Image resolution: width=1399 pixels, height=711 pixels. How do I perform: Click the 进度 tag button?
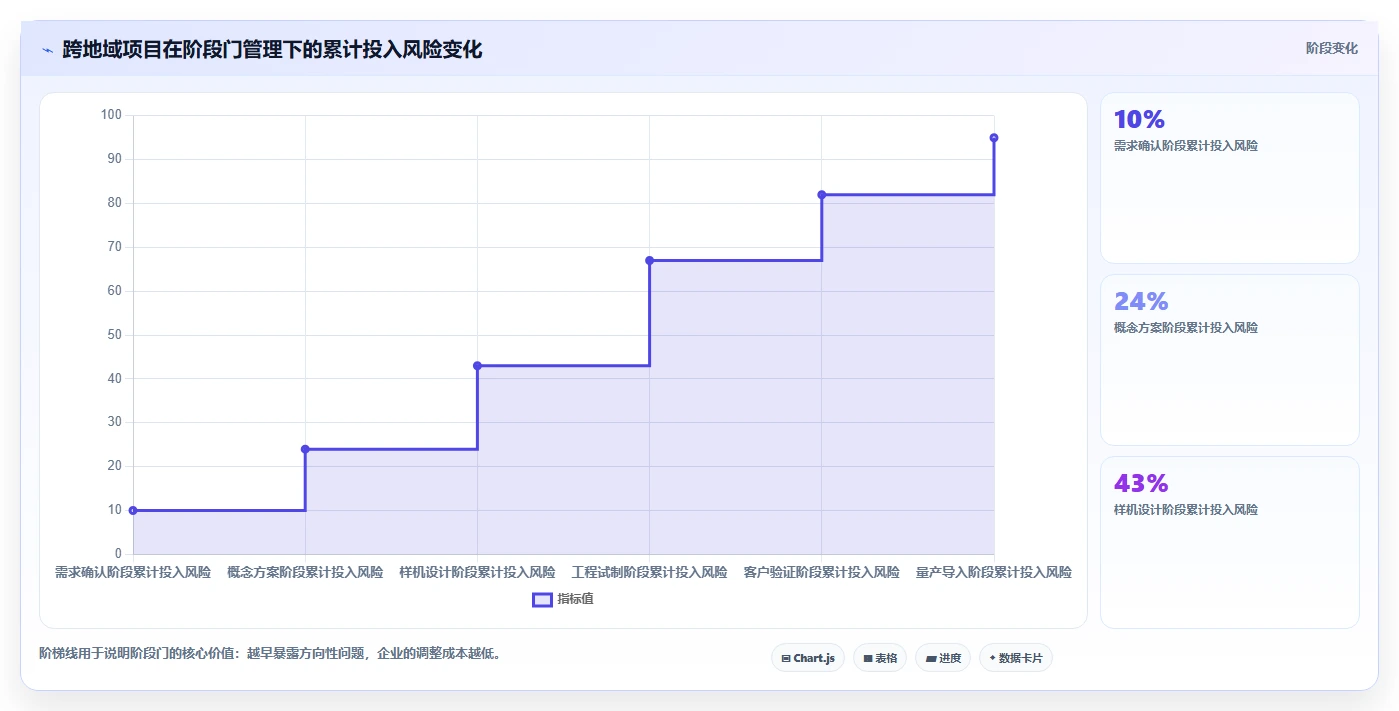[x=943, y=658]
